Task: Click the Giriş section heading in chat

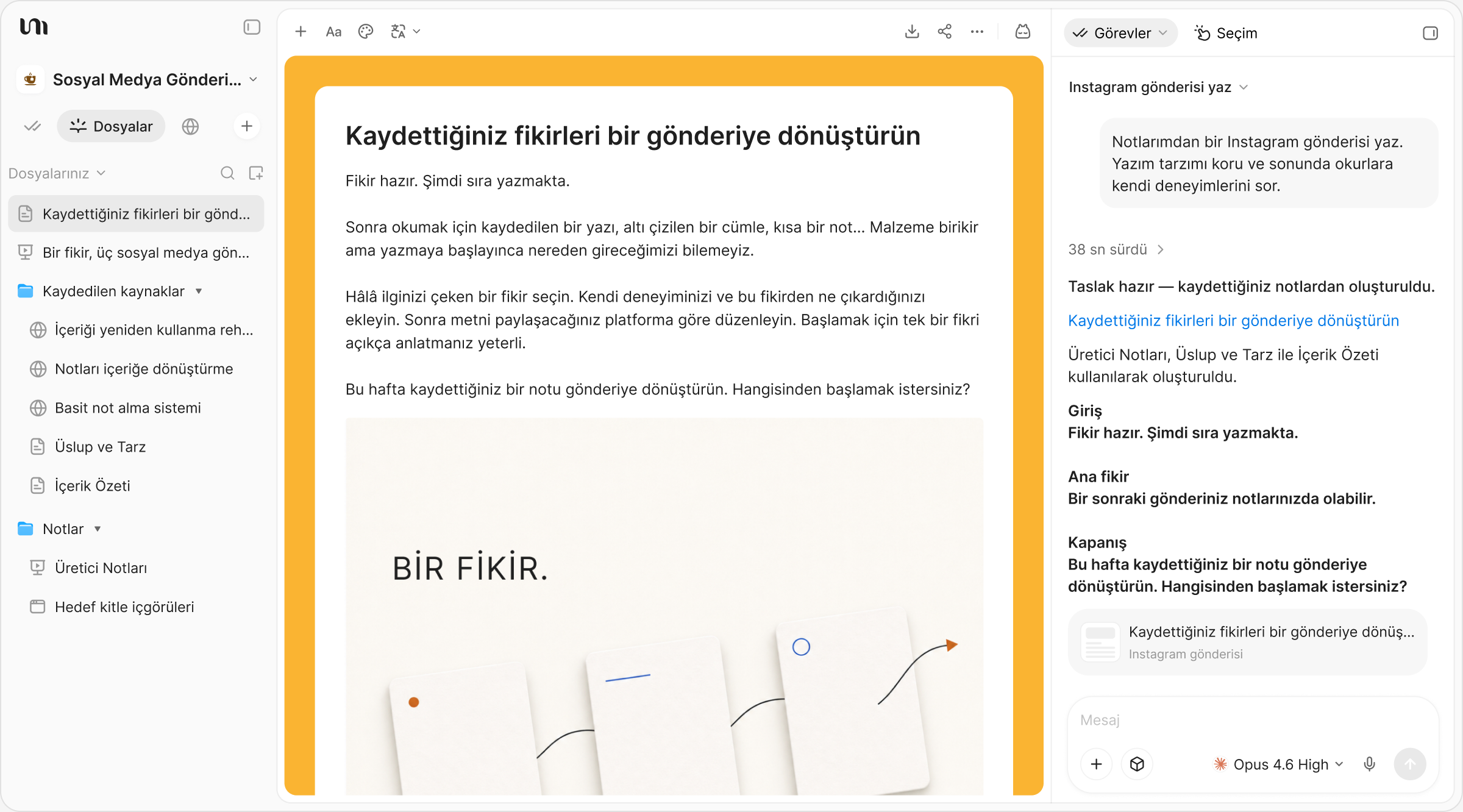Action: point(1085,411)
